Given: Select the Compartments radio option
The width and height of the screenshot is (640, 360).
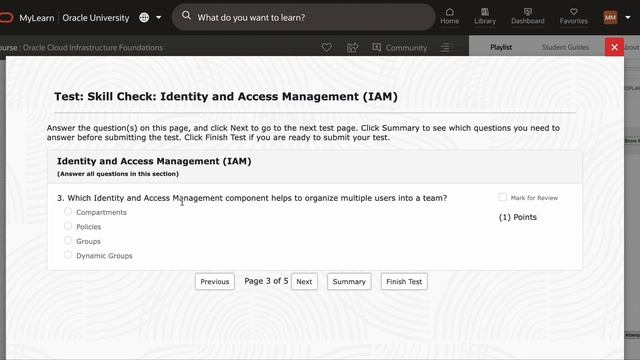Looking at the screenshot, I should click(x=68, y=211).
